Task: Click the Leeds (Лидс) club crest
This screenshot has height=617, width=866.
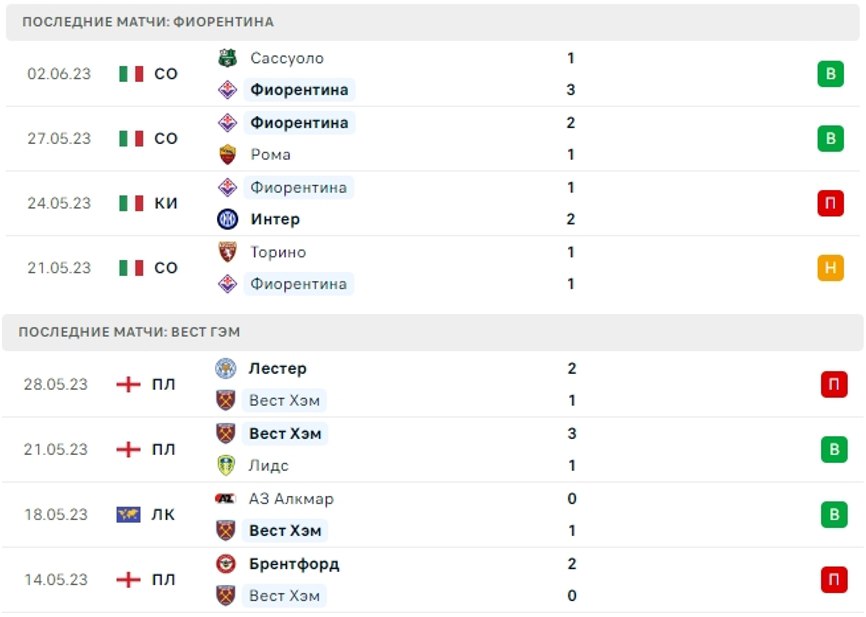Action: click(226, 466)
